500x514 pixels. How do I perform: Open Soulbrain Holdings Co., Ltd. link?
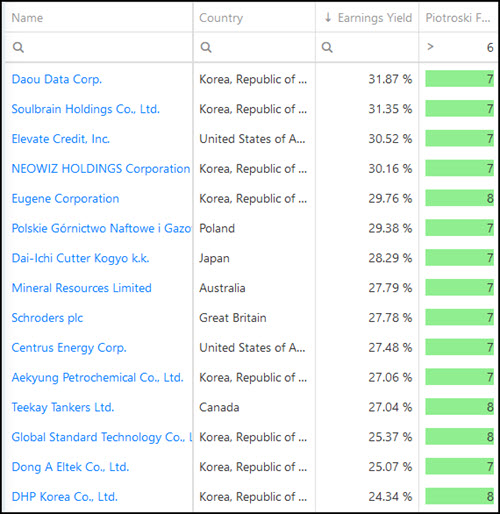coord(86,109)
